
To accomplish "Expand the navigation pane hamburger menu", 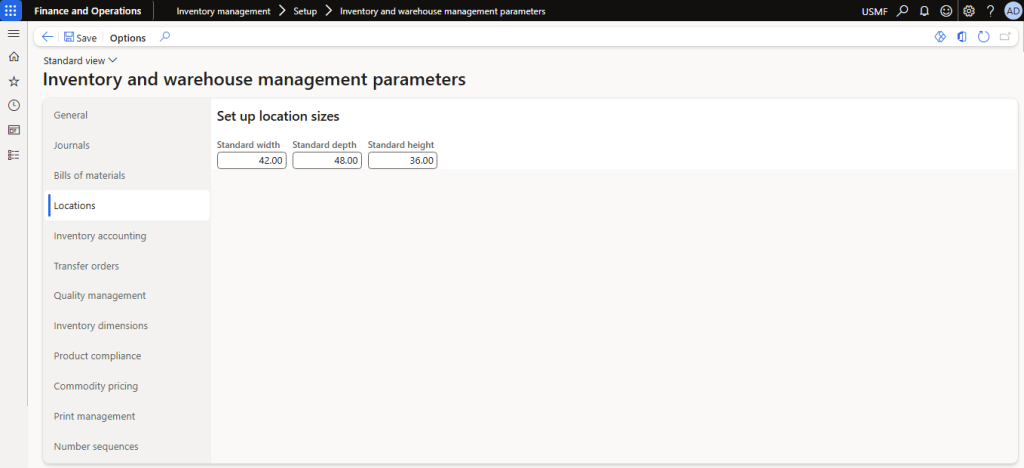I will point(13,34).
